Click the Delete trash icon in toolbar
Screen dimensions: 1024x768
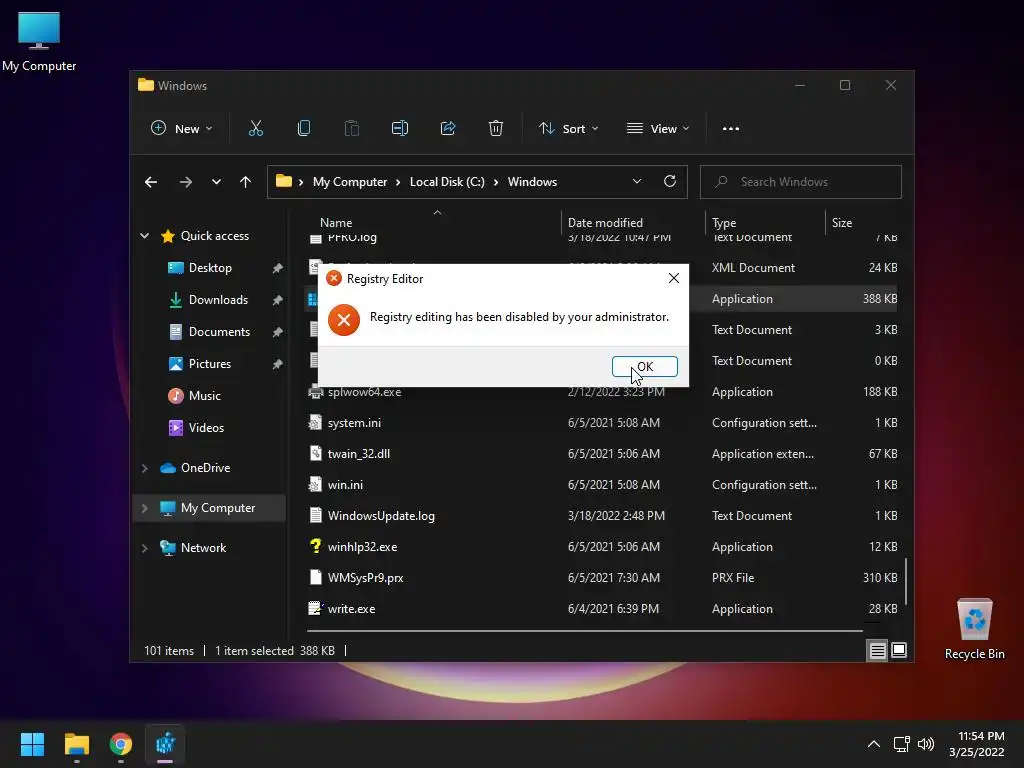pos(496,128)
